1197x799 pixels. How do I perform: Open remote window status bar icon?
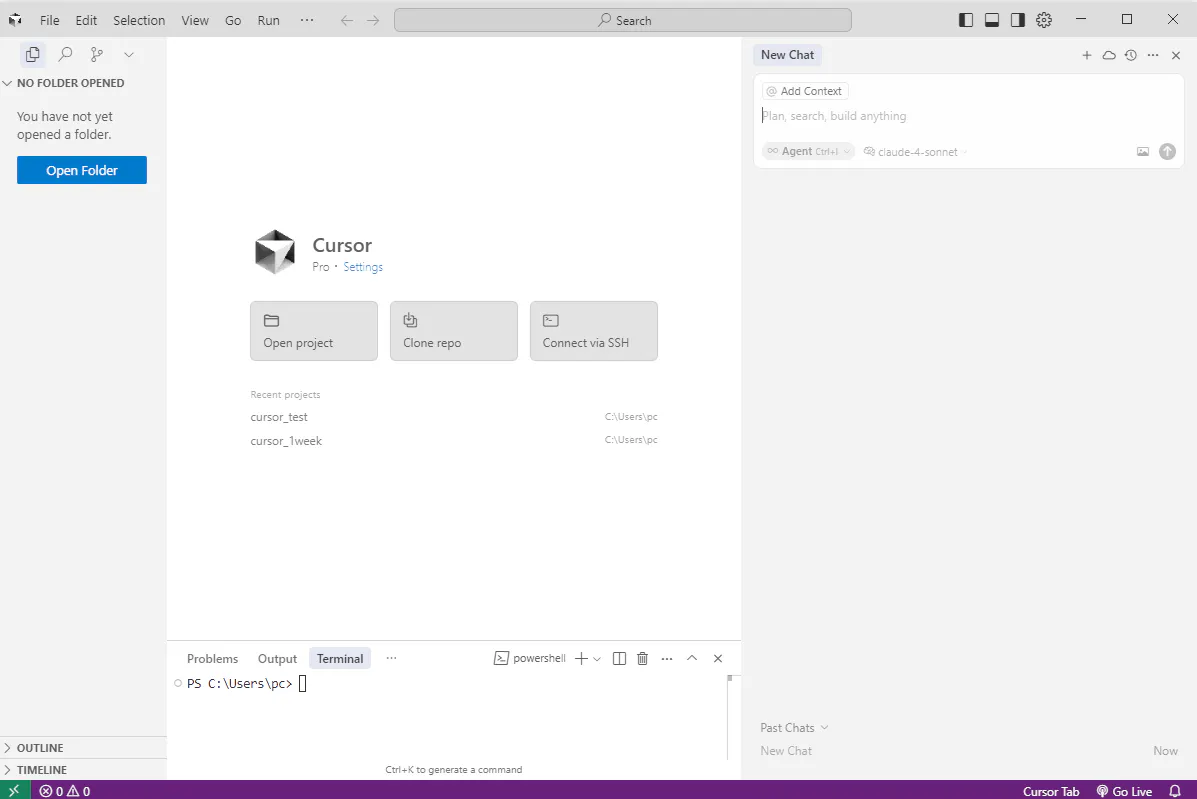tap(15, 791)
